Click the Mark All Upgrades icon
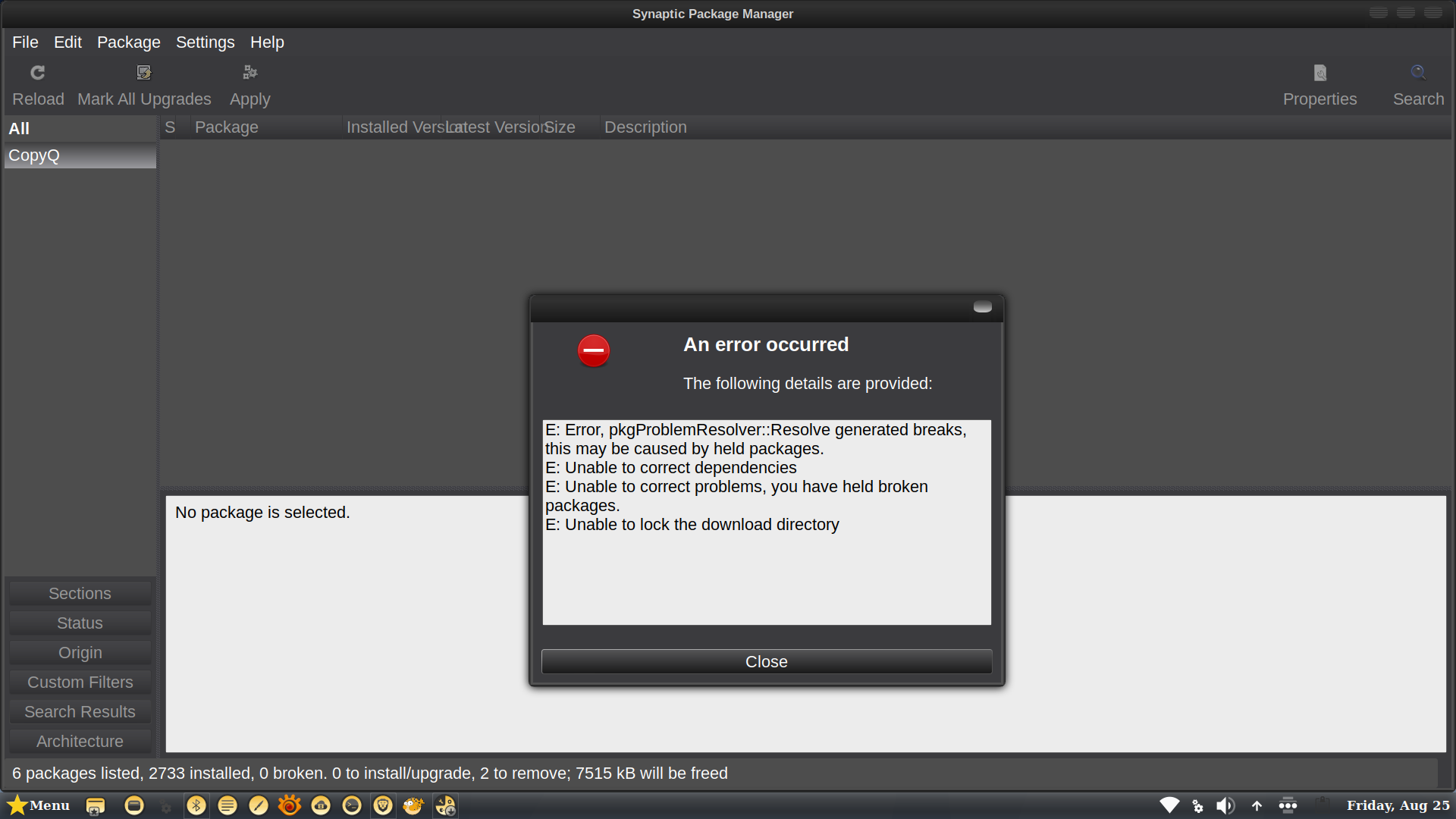Screen dimensions: 1456x819 coord(144,73)
